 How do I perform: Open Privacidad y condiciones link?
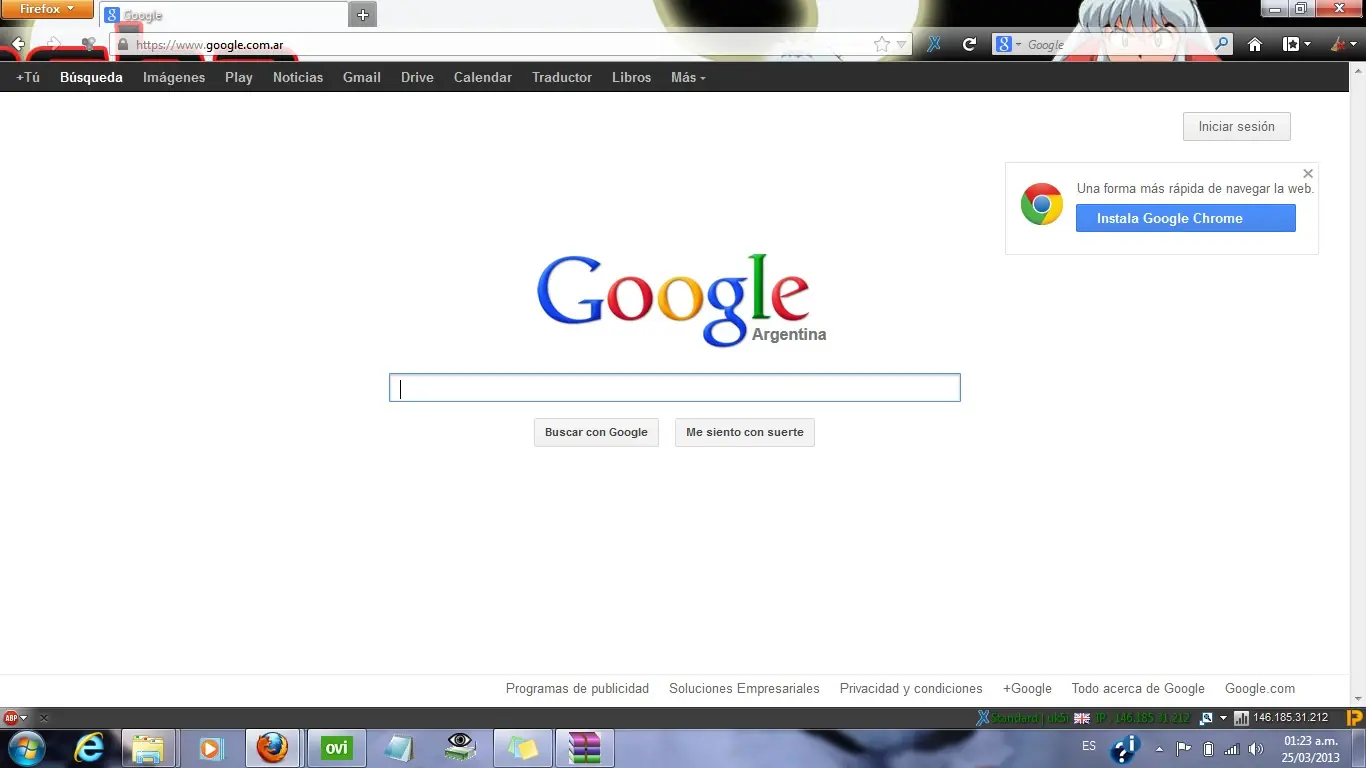[911, 688]
